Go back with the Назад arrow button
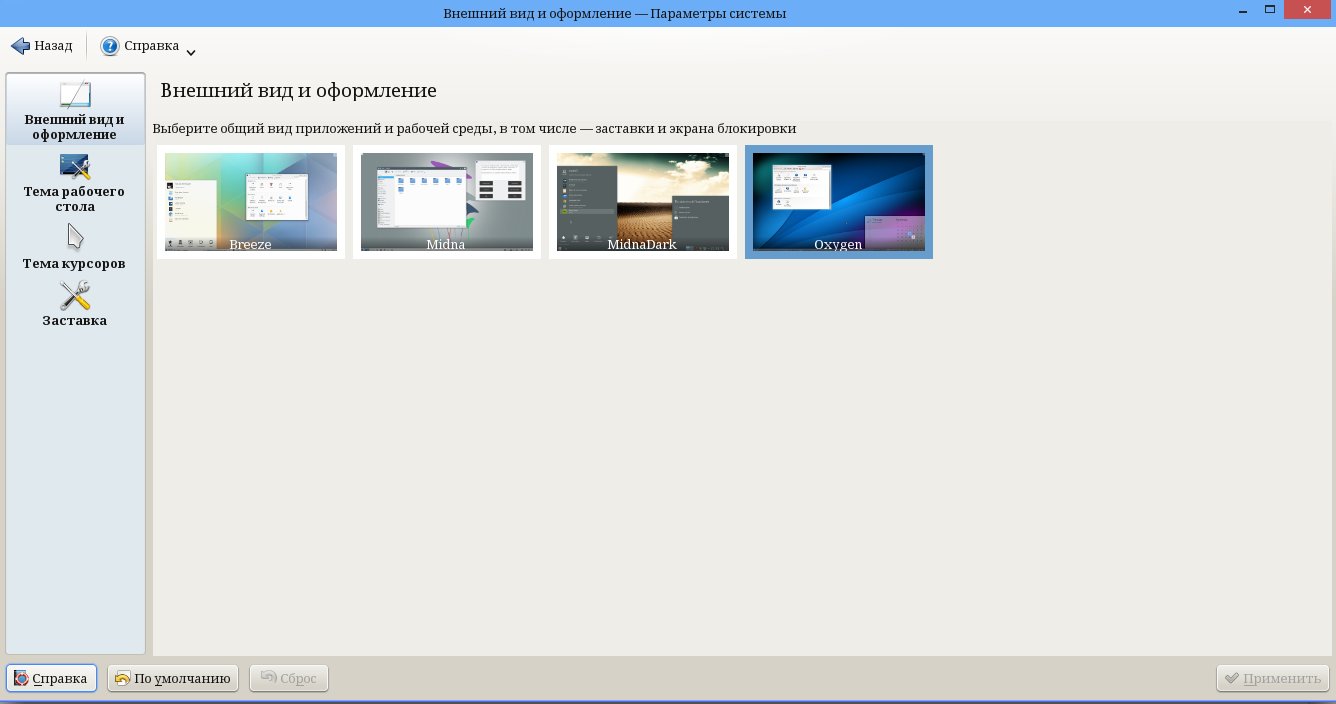 point(41,46)
